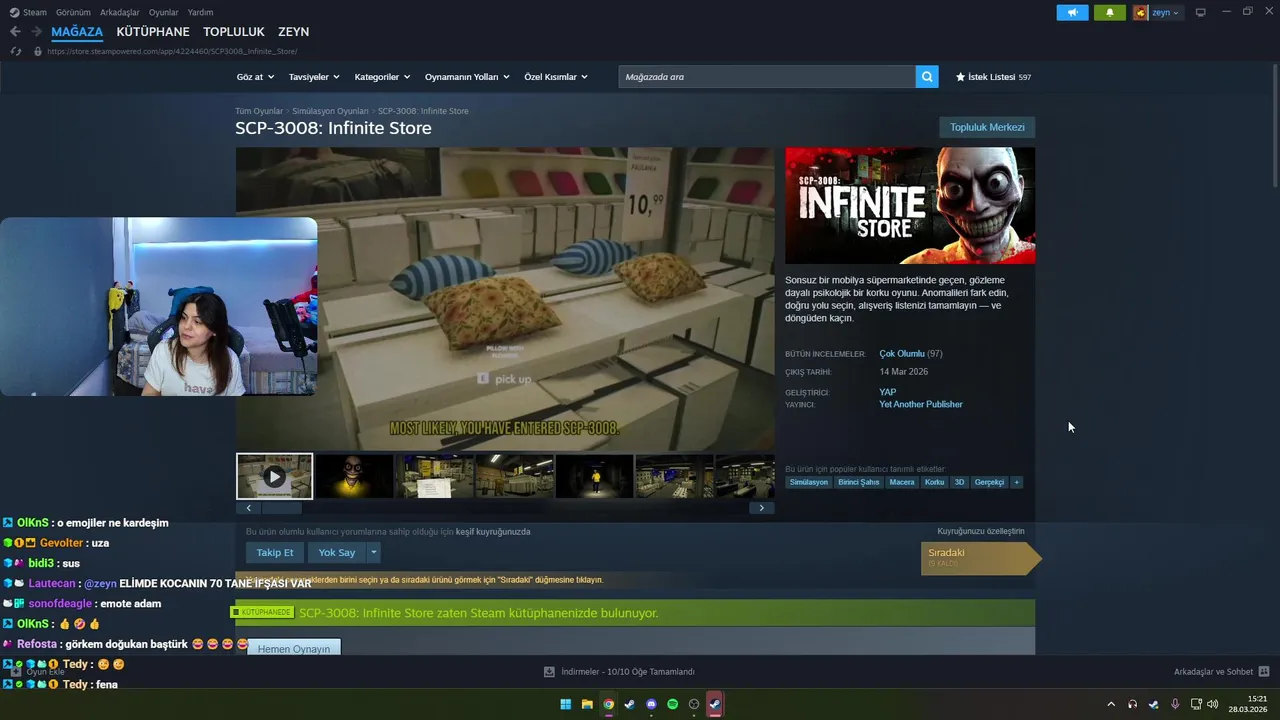This screenshot has height=720, width=1280.
Task: Open Spotify from the taskbar
Action: tap(672, 704)
